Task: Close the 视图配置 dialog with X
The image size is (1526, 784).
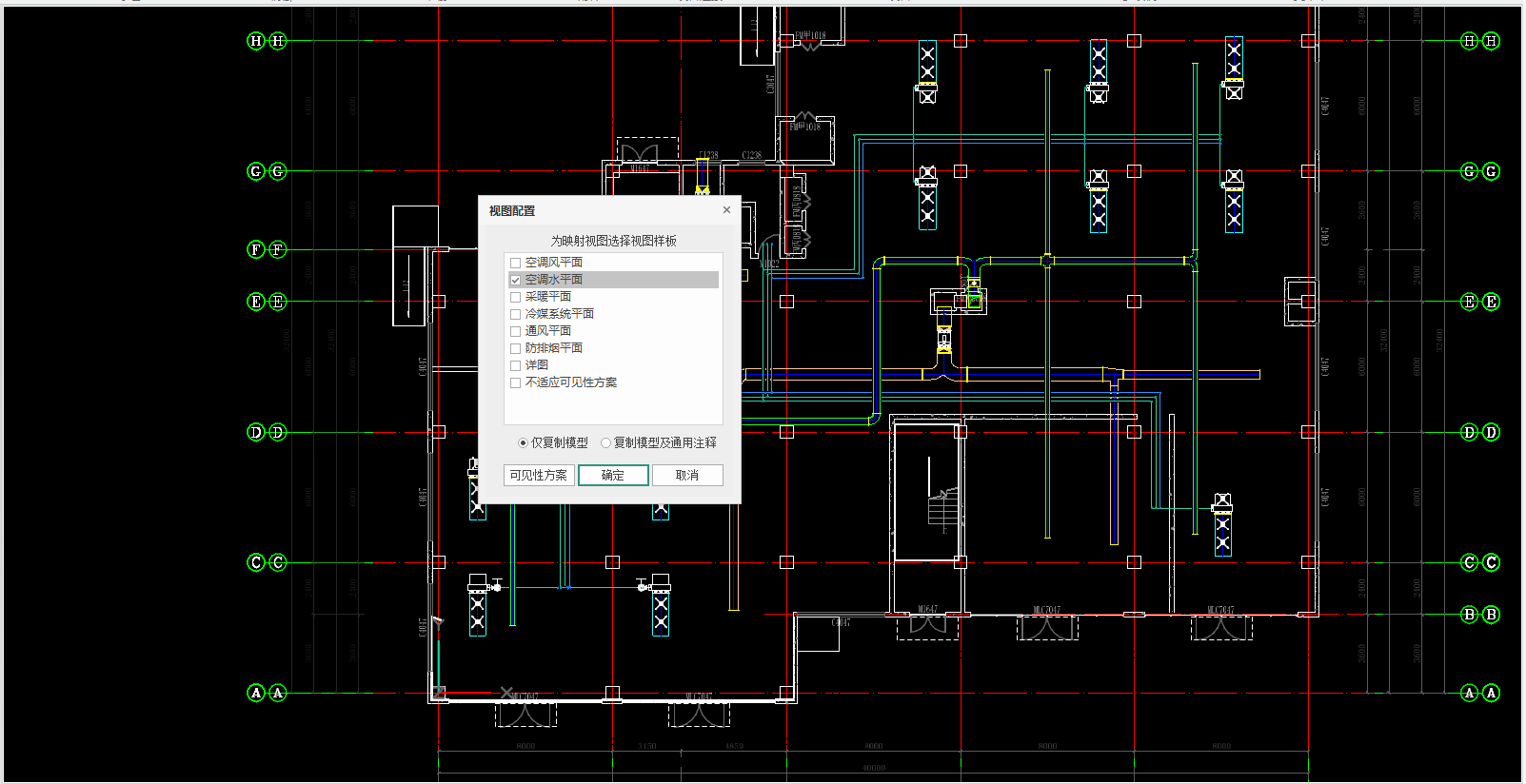Action: pyautogui.click(x=726, y=210)
